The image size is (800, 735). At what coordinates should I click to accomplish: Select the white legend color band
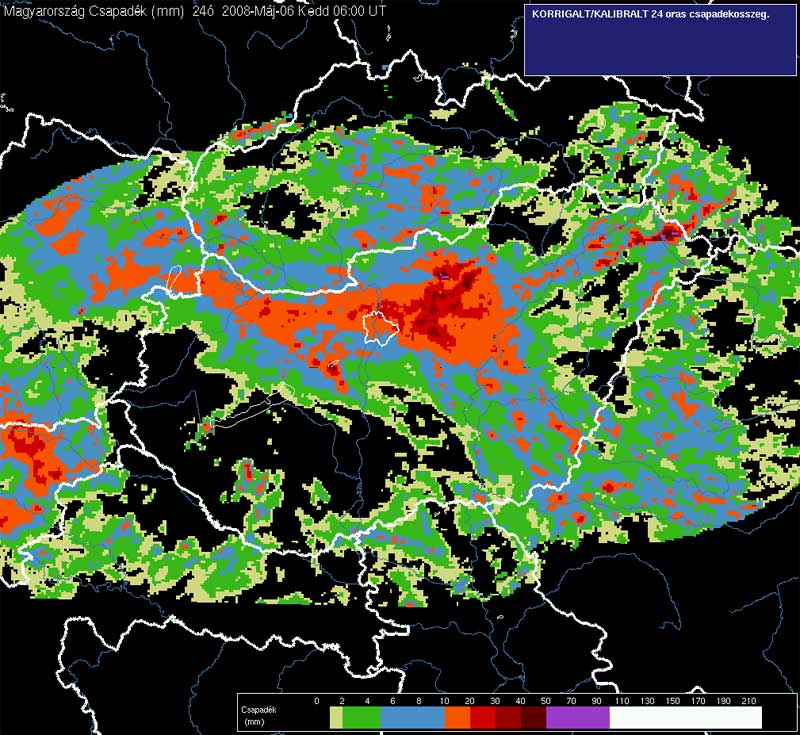pyautogui.click(x=685, y=718)
